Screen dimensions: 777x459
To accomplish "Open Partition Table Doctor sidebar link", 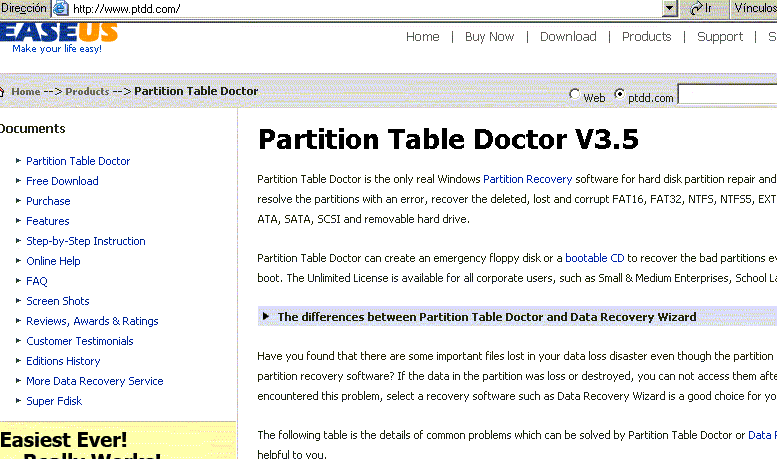I will (78, 161).
